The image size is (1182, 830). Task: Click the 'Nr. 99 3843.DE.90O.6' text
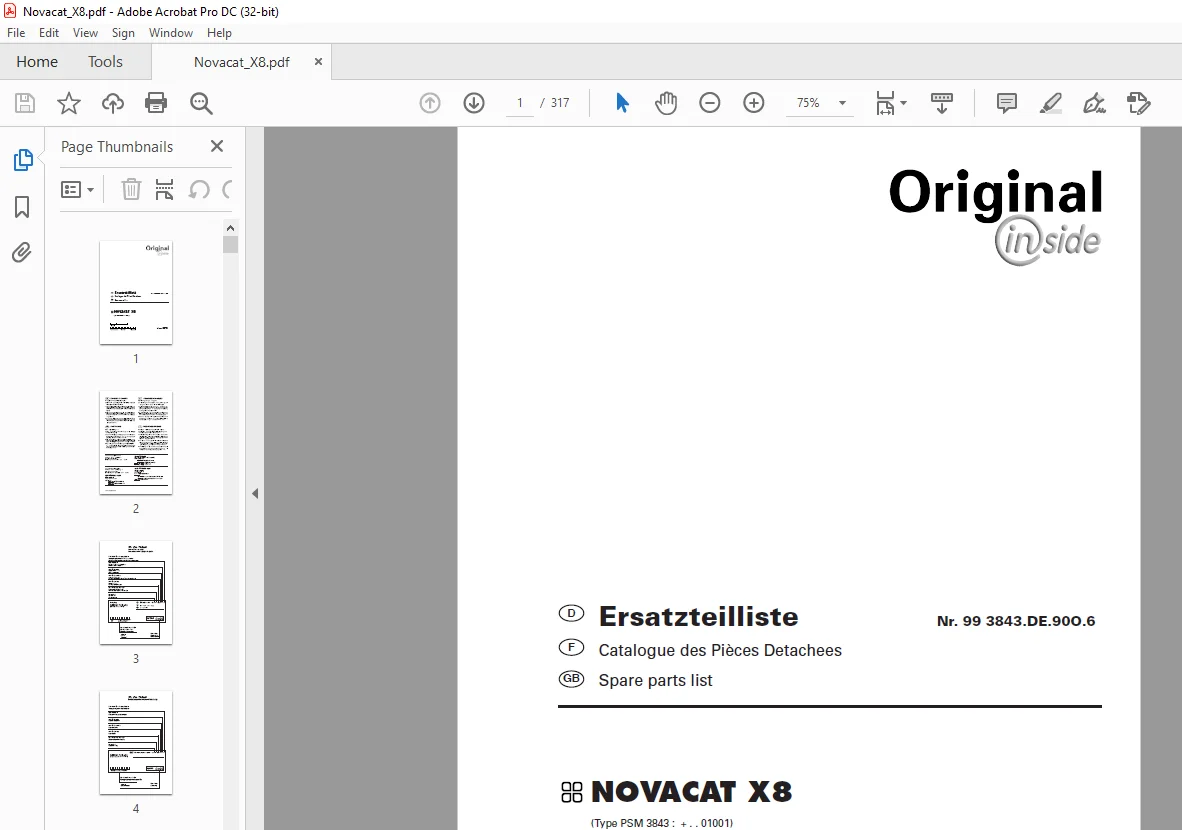click(1015, 621)
